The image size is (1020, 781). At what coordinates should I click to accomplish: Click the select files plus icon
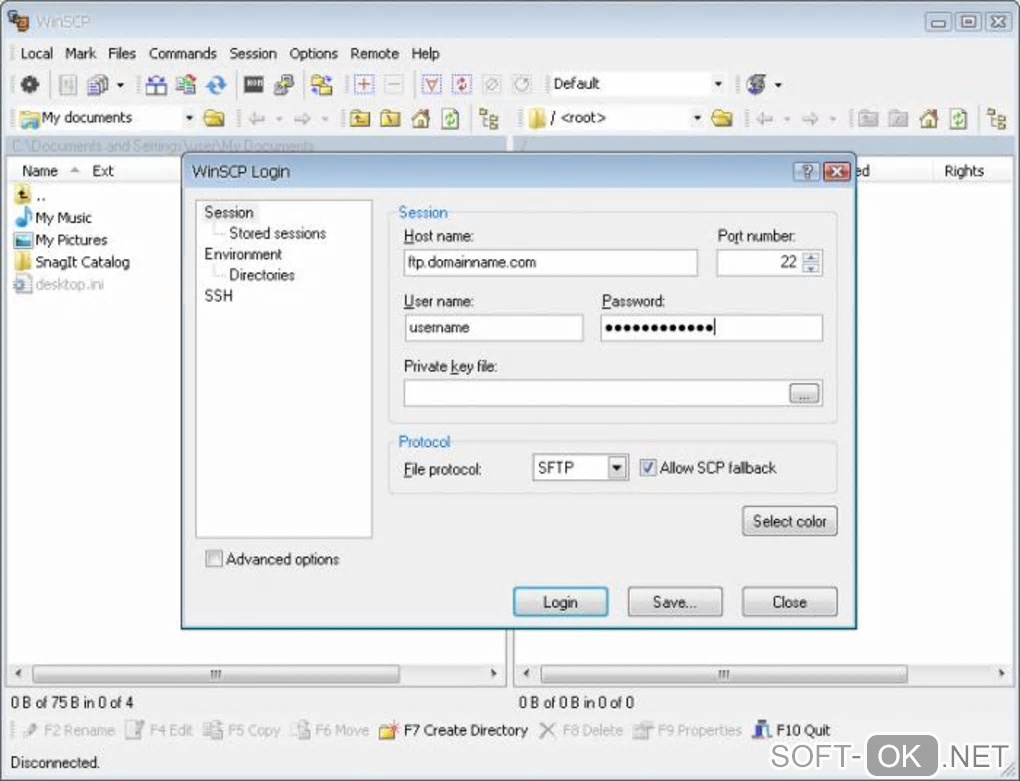point(364,85)
